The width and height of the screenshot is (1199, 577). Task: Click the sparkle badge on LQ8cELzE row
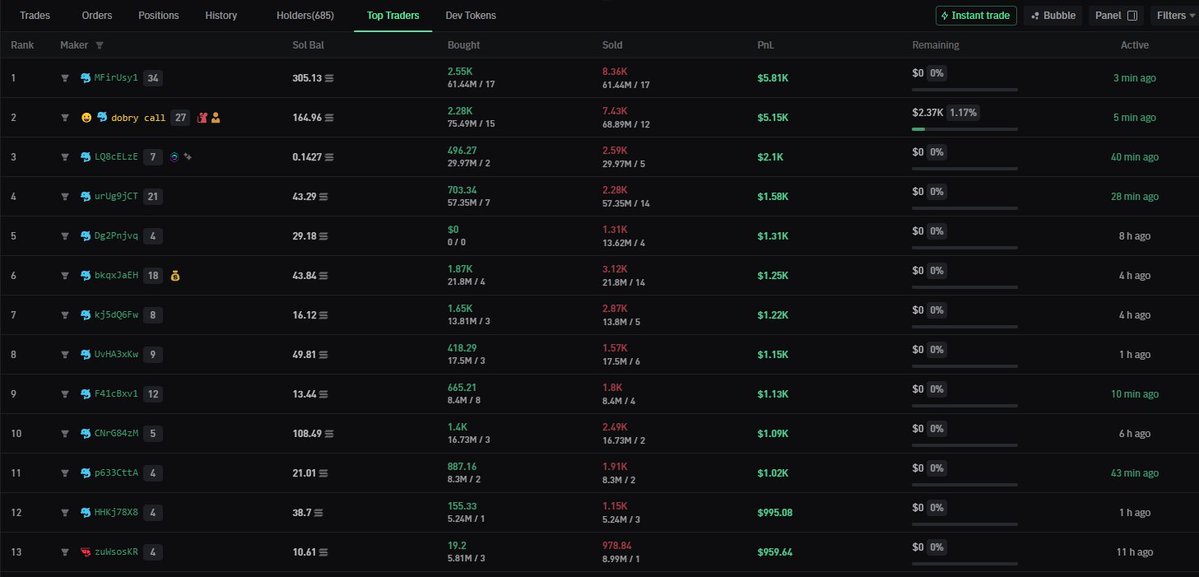(x=187, y=157)
